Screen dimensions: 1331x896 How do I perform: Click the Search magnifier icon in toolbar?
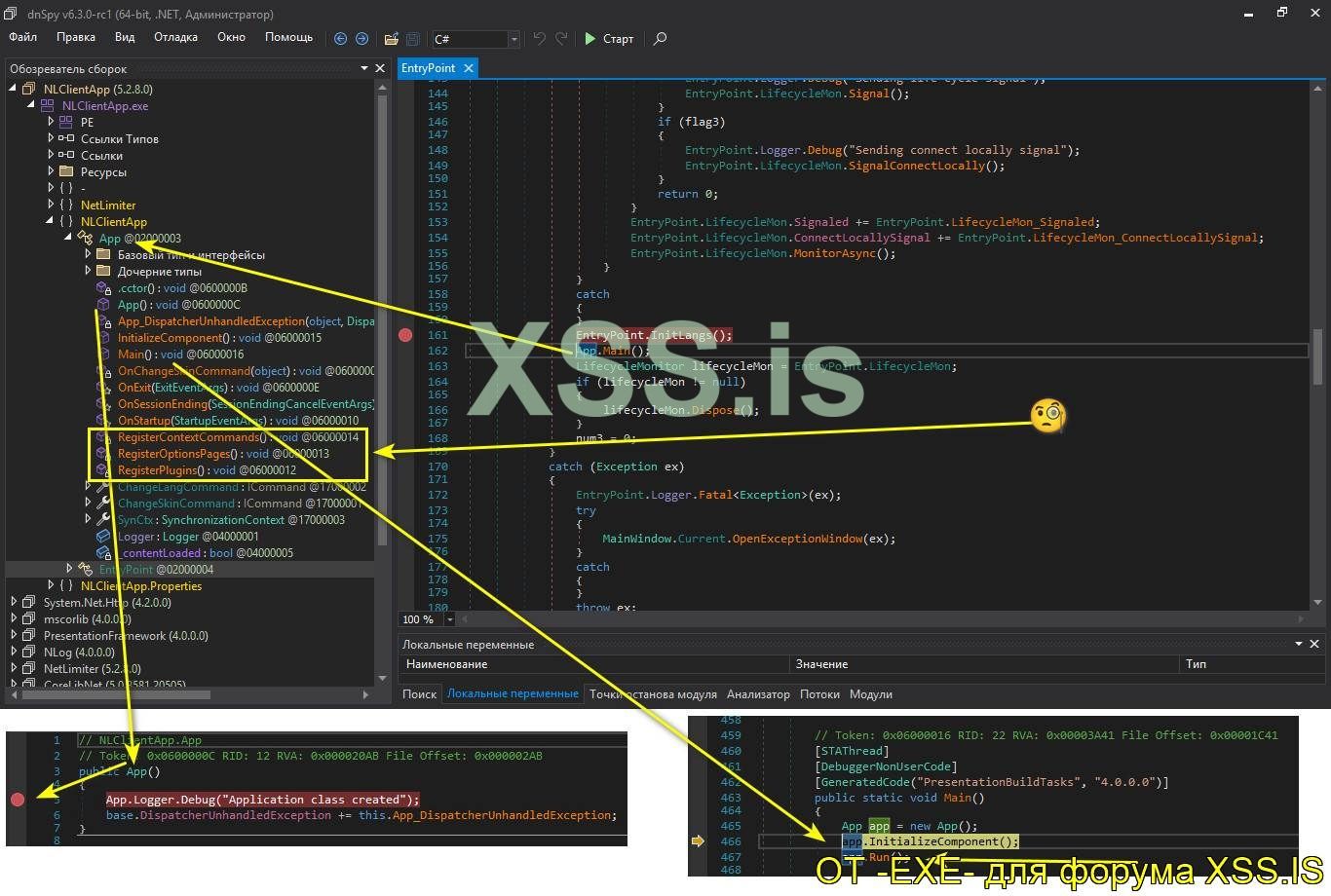[x=660, y=39]
